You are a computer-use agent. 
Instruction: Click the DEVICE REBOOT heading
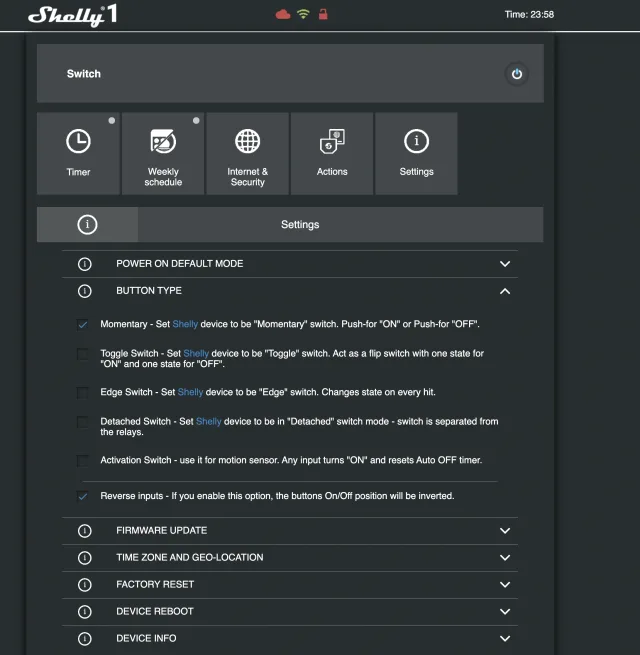click(x=155, y=612)
